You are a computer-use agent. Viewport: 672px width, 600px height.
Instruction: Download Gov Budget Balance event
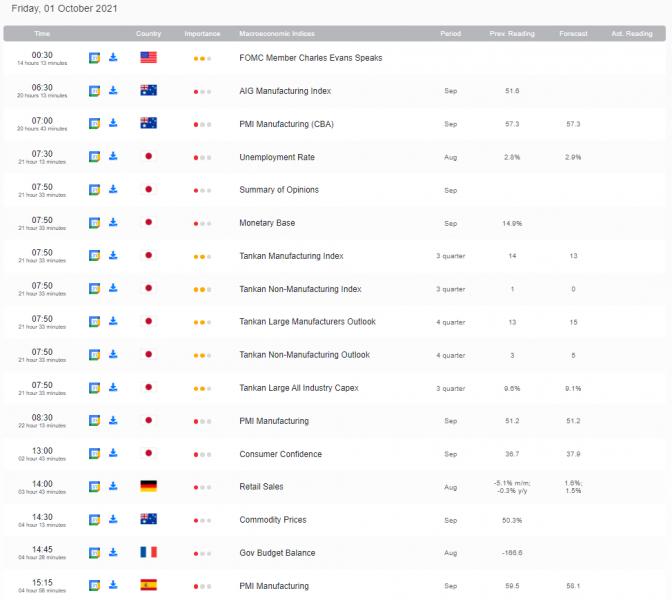click(x=113, y=552)
